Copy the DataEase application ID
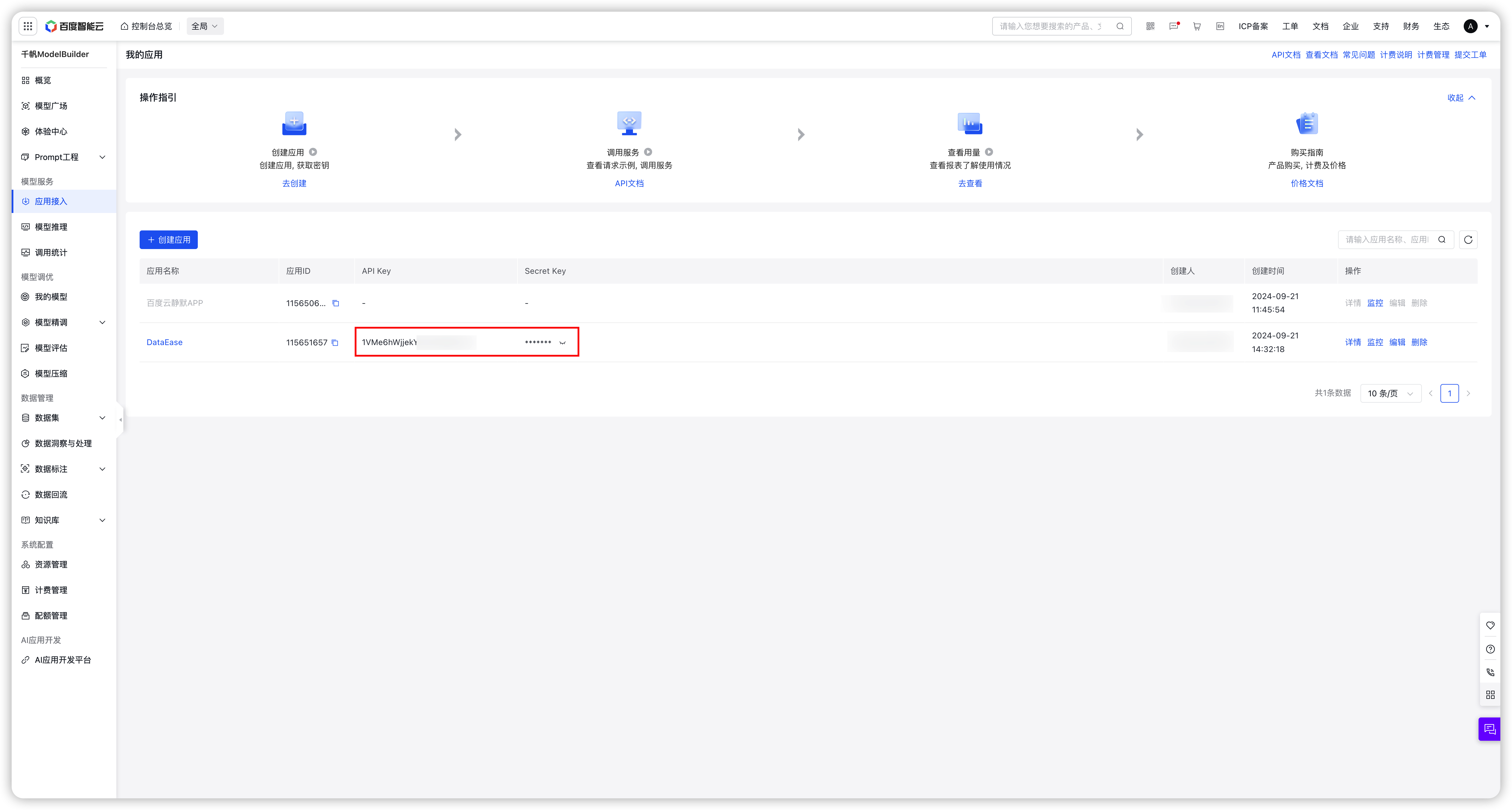 pos(335,343)
